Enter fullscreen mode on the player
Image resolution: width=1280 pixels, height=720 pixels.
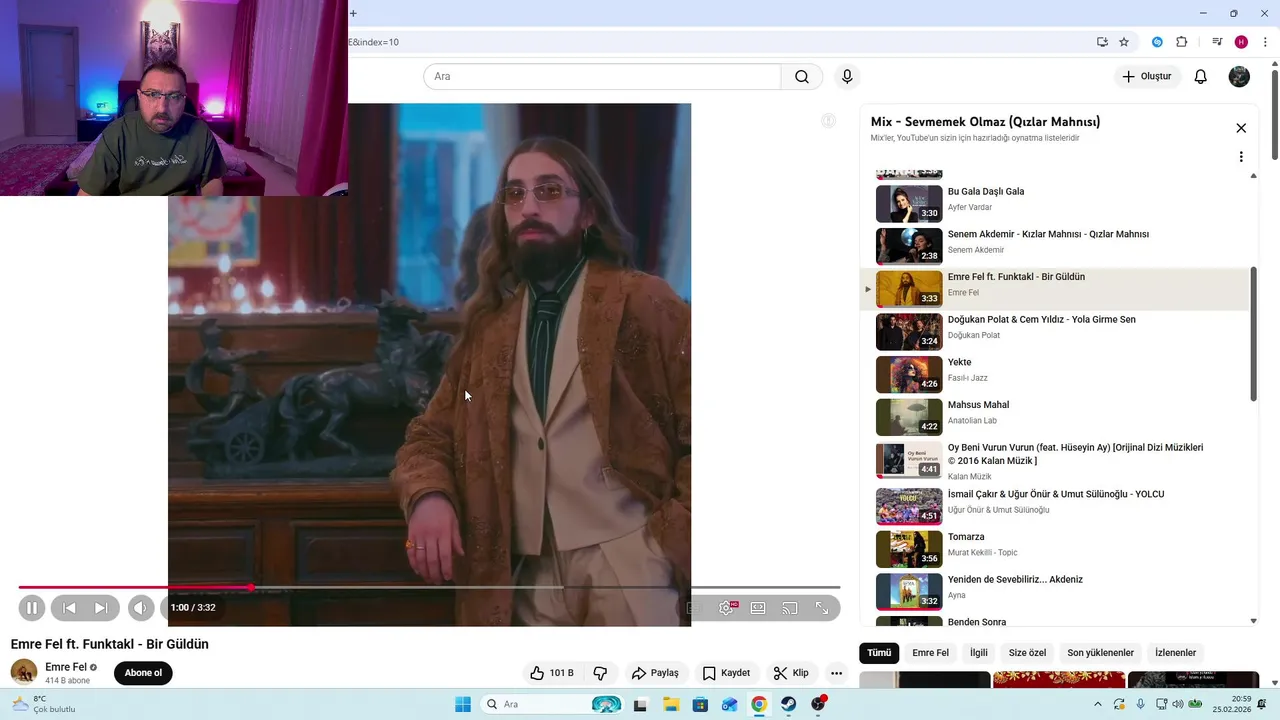point(822,607)
